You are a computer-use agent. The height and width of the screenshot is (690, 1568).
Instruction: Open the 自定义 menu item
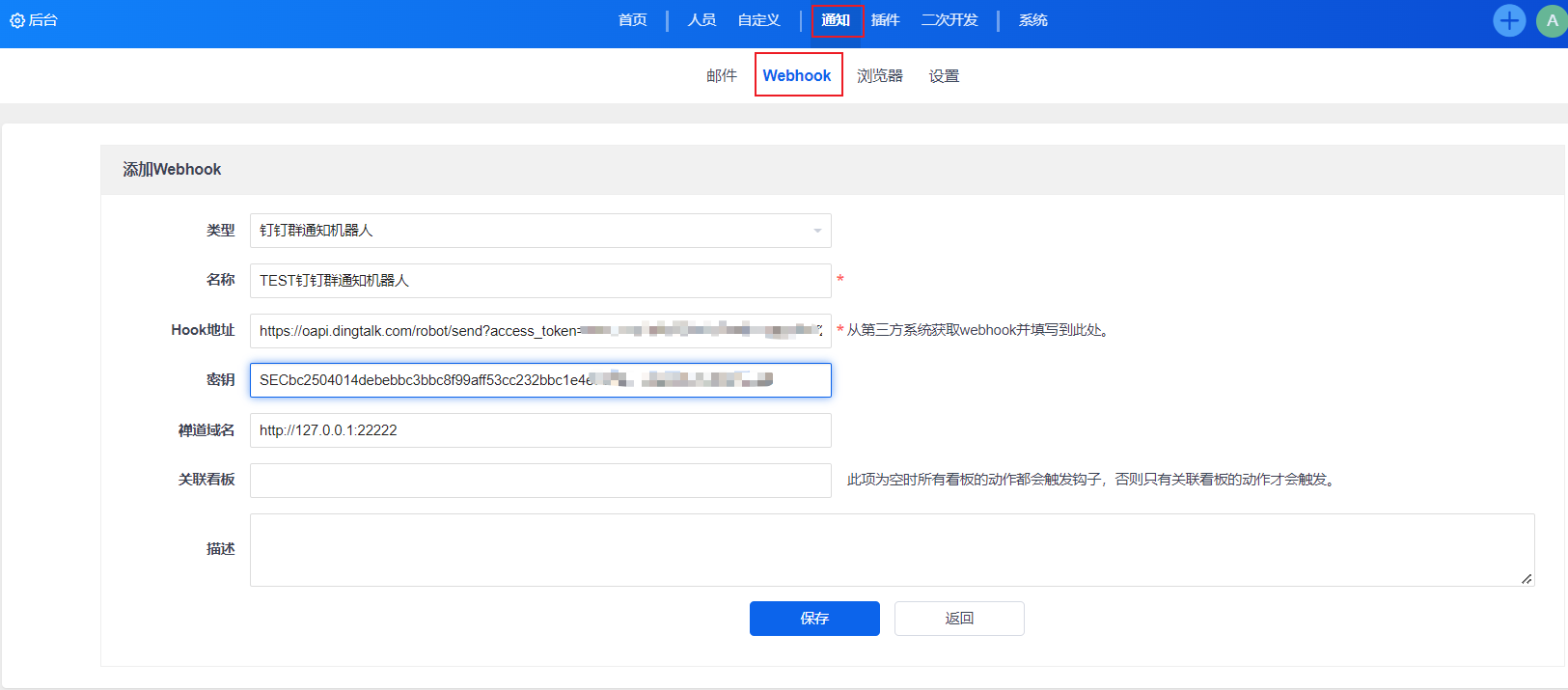(x=758, y=20)
